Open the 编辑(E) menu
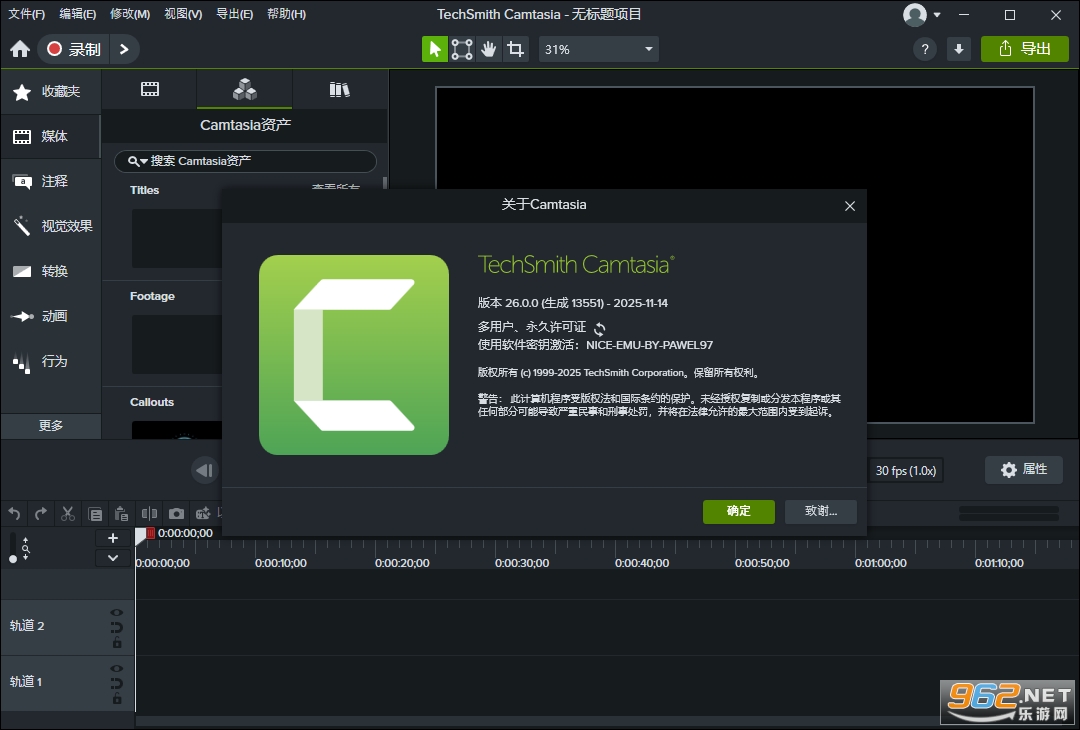1080x730 pixels. point(78,14)
